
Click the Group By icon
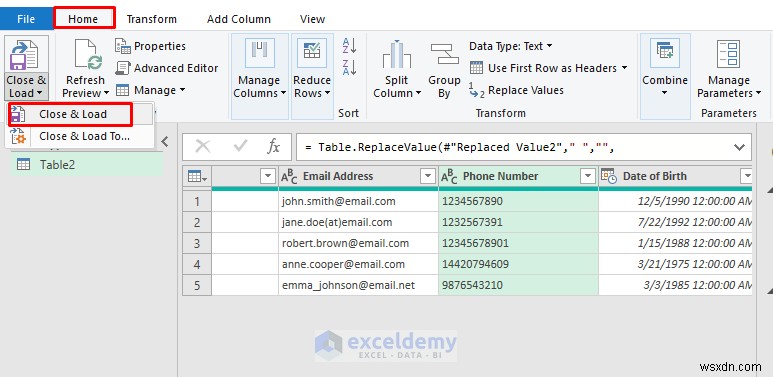point(444,54)
